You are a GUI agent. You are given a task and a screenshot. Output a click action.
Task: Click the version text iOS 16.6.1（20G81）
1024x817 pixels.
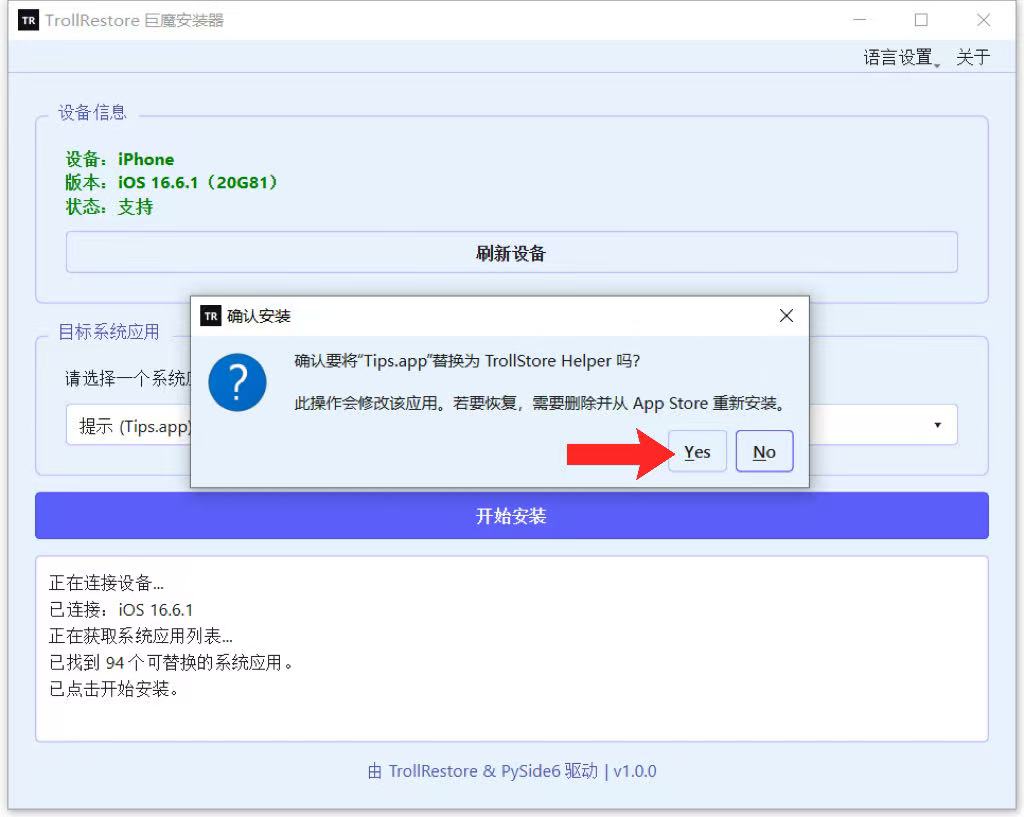198,182
